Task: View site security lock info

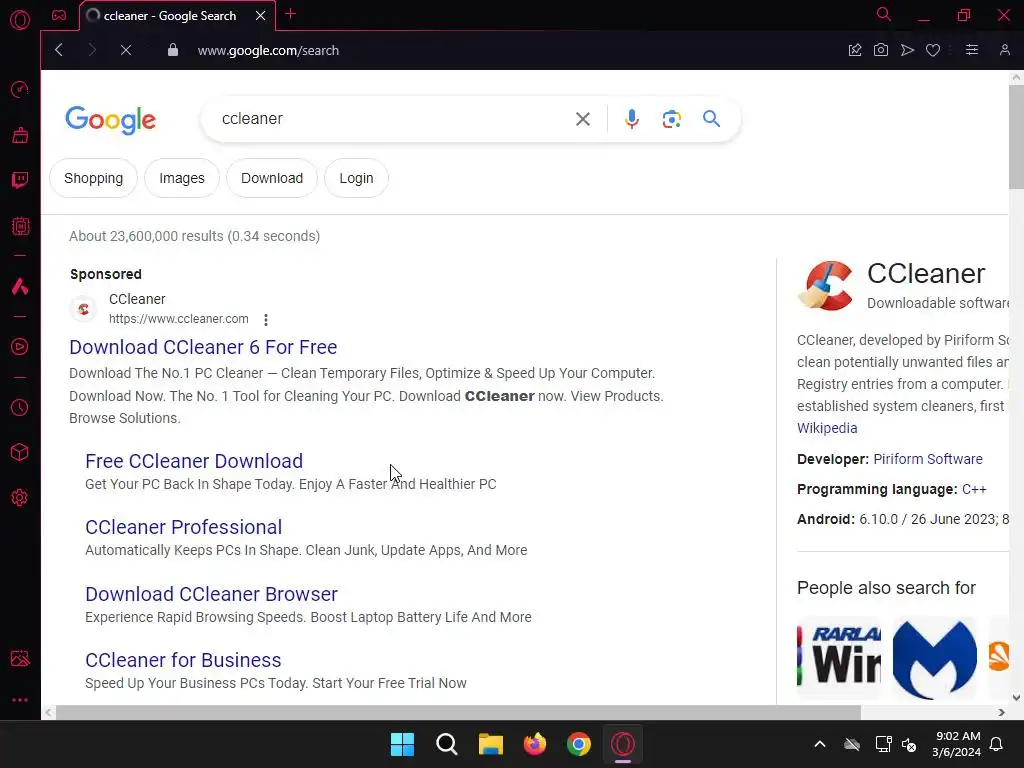Action: coord(172,50)
